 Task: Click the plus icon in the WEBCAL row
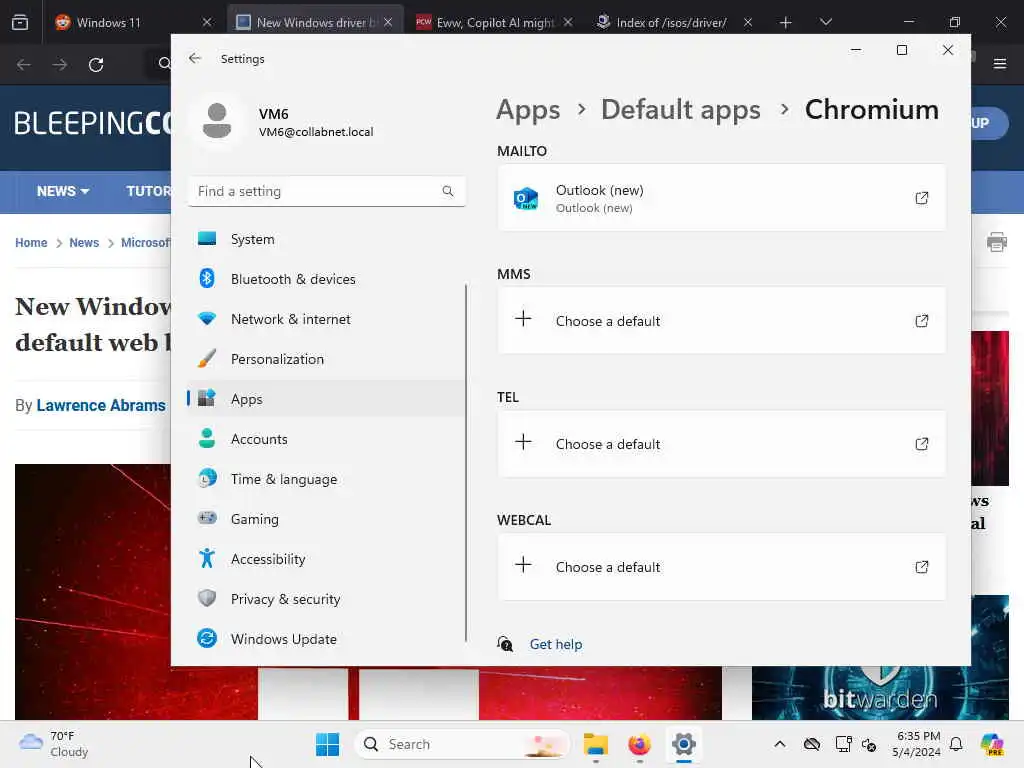click(523, 565)
